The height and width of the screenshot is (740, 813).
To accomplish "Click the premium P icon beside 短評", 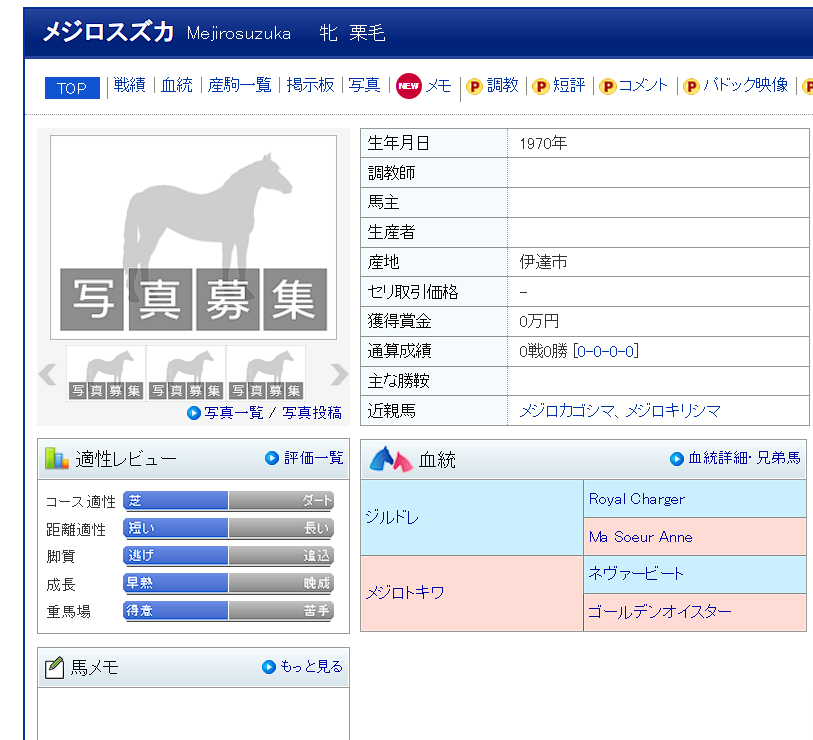I will tap(540, 87).
